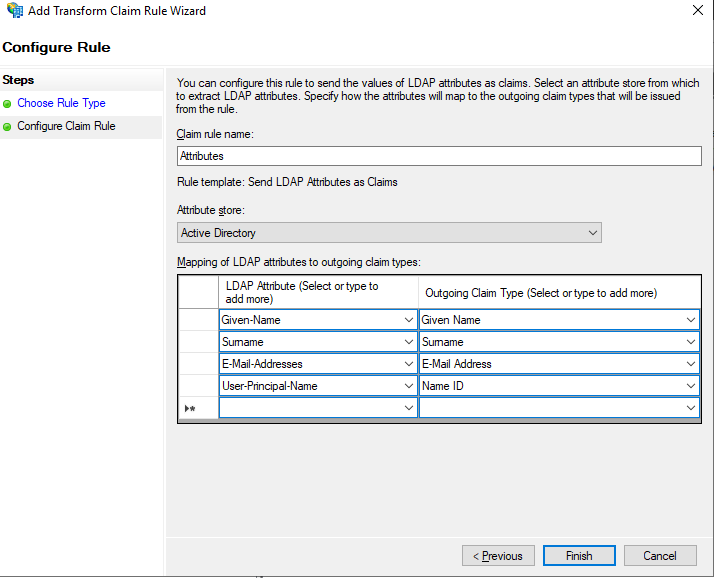Click the 'Claim rule name:' label

click(x=215, y=134)
